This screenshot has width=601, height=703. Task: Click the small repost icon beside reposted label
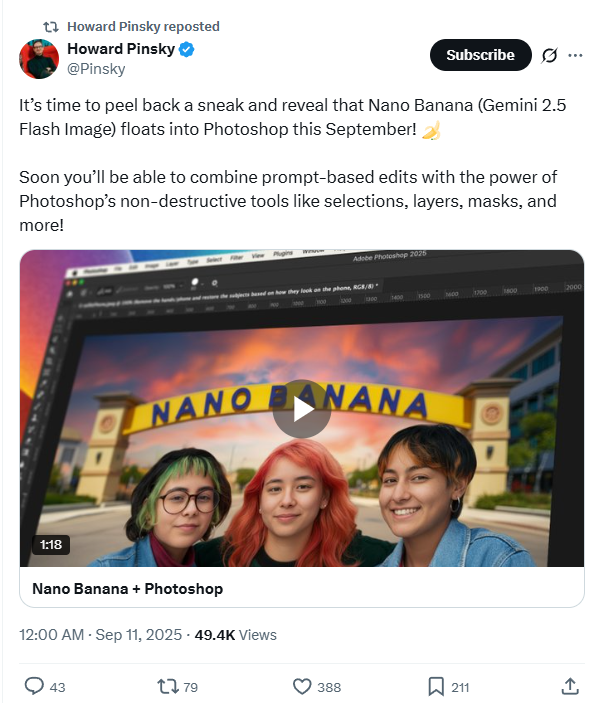(51, 27)
